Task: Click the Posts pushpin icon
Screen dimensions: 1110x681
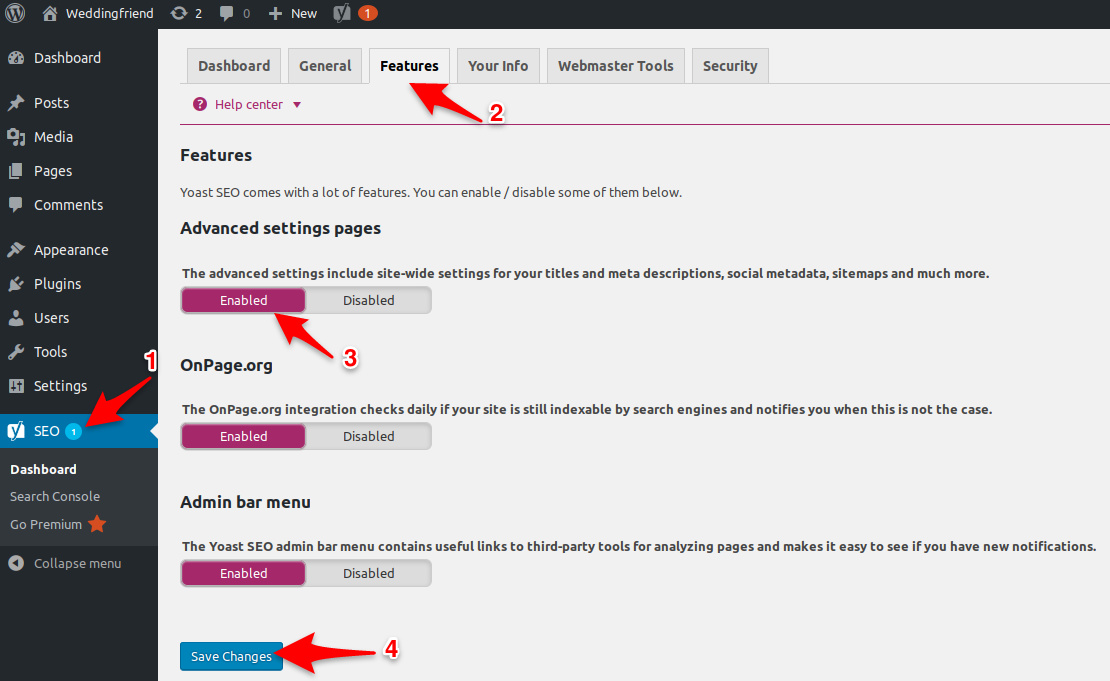Action: (16, 103)
